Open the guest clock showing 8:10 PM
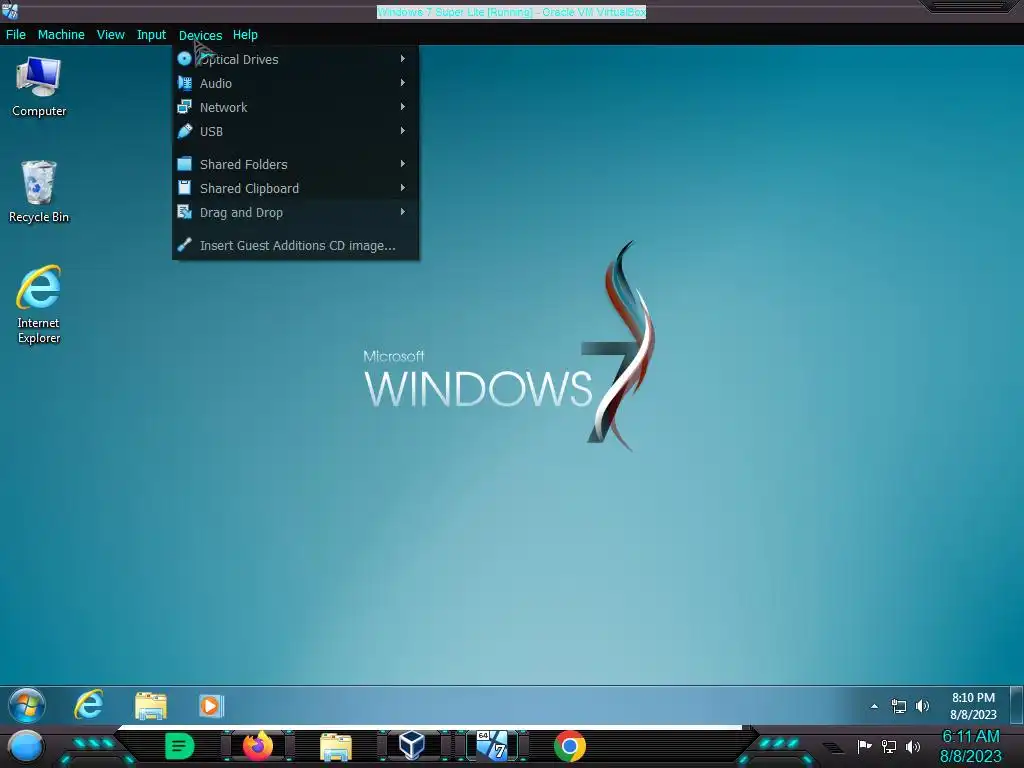1024x768 pixels. click(x=973, y=706)
